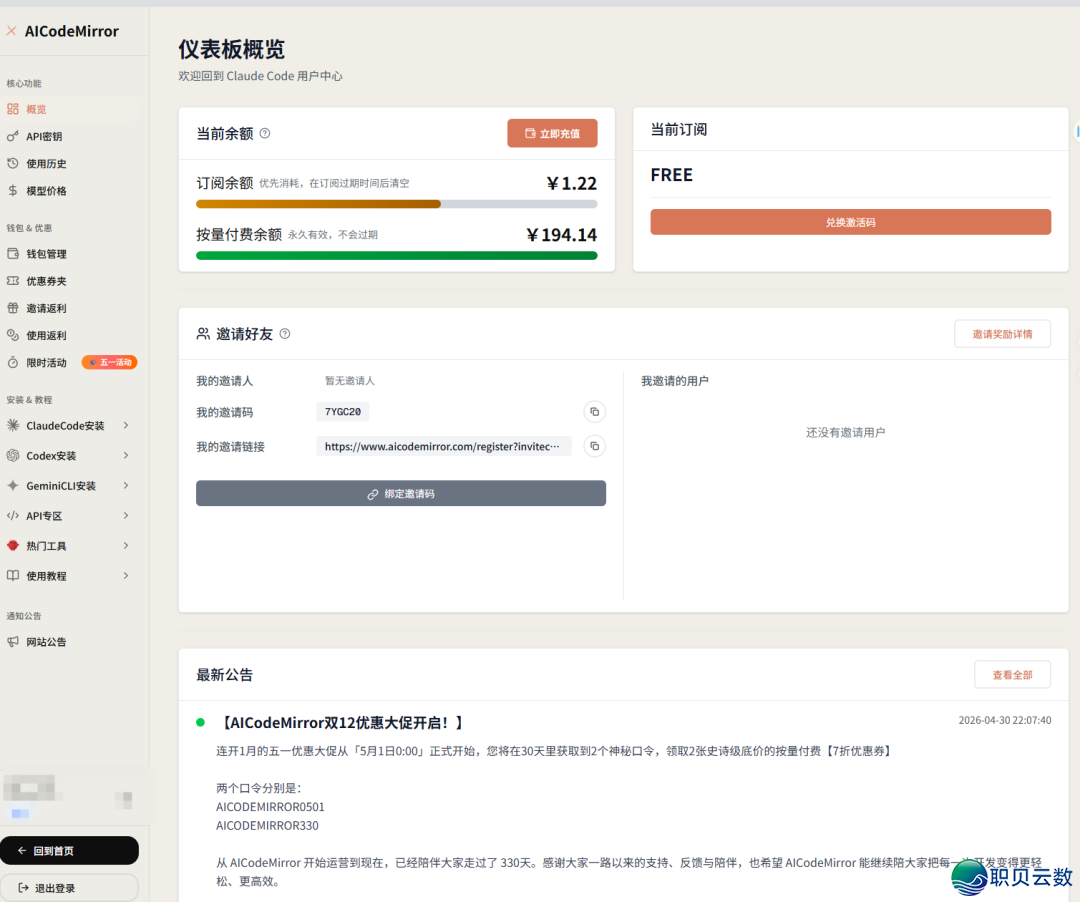The width and height of the screenshot is (1080, 902).
Task: Click the megaphone icon for 网站公告
Action: click(x=13, y=642)
